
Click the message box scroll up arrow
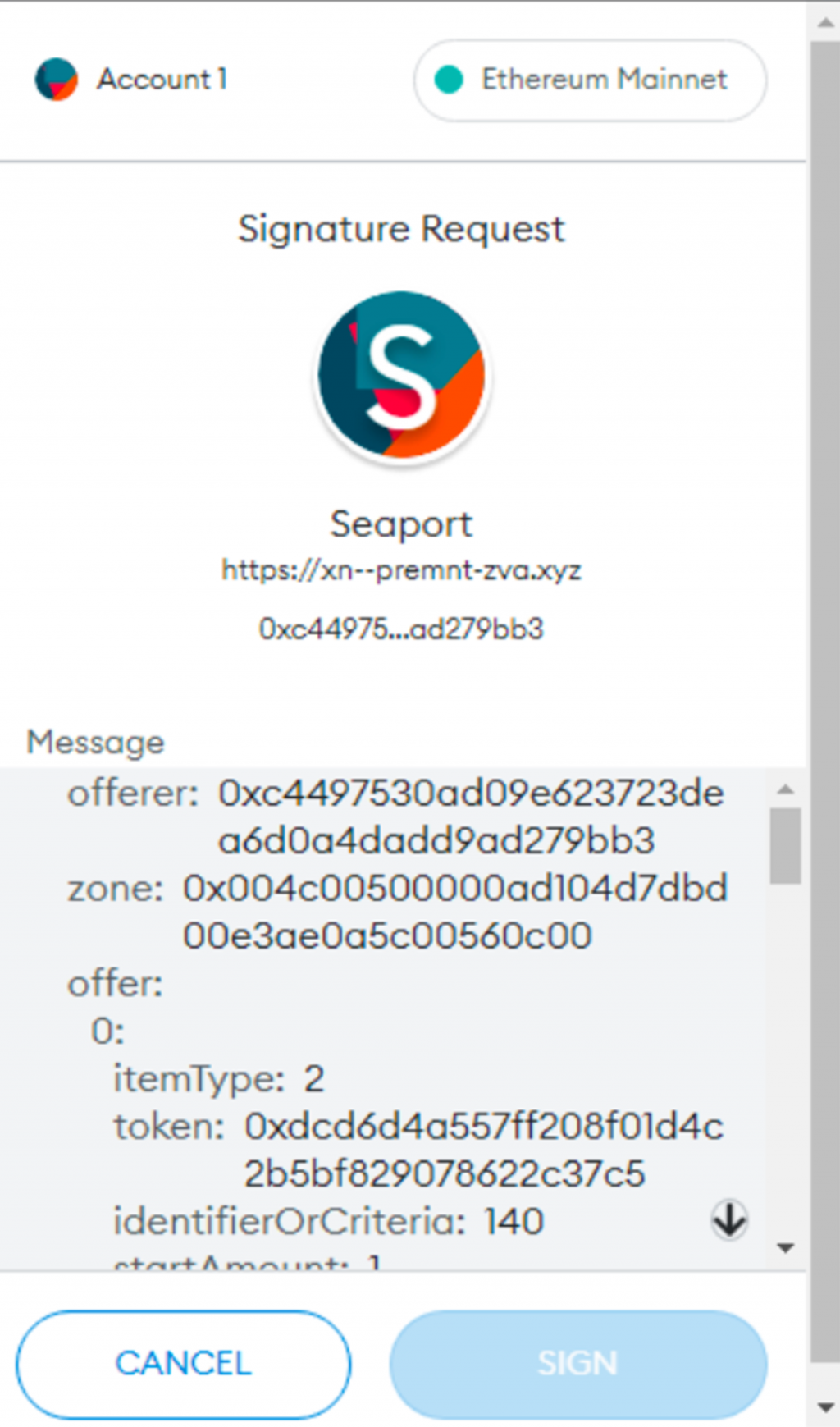pos(786,789)
